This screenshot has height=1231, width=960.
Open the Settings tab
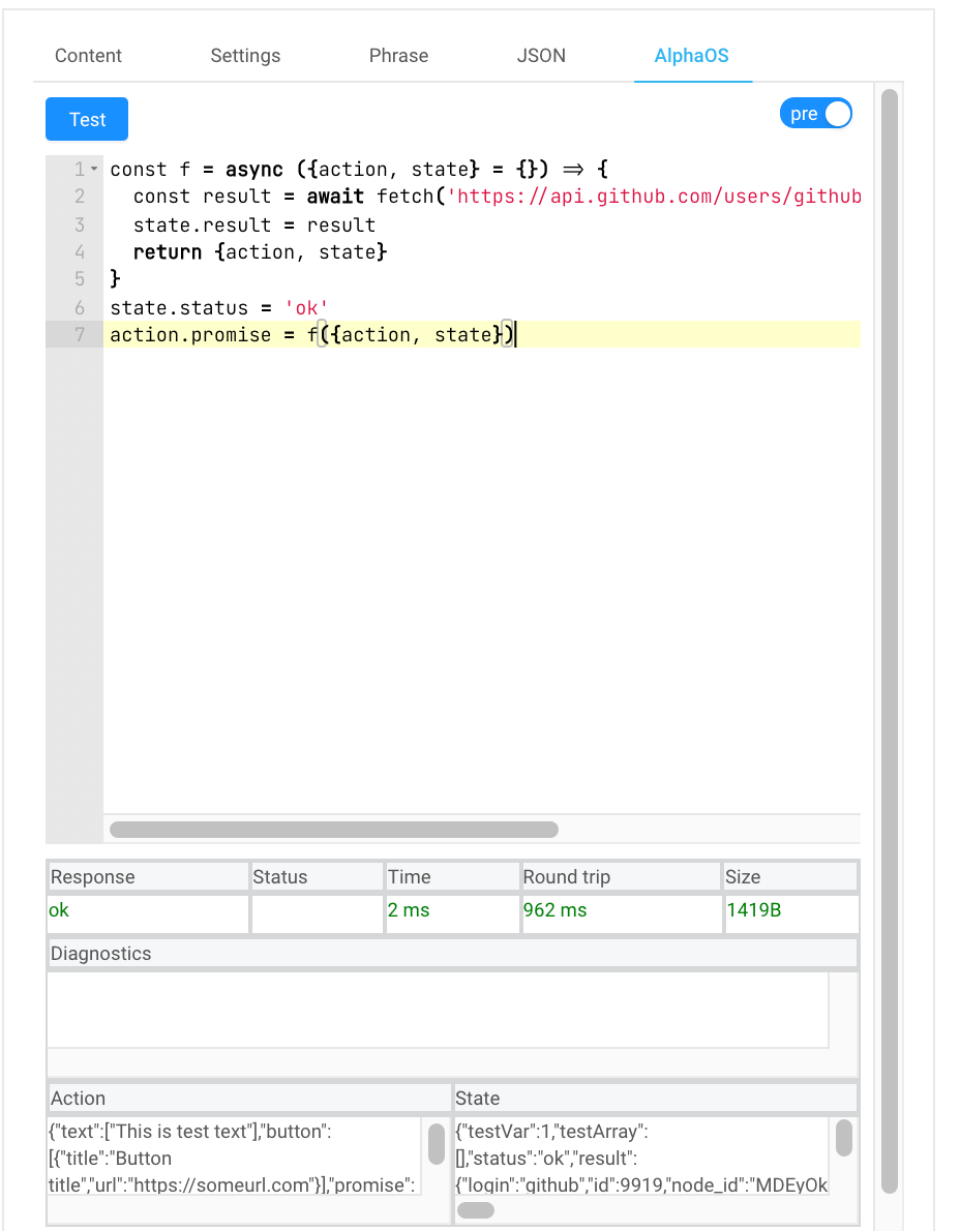(x=246, y=56)
